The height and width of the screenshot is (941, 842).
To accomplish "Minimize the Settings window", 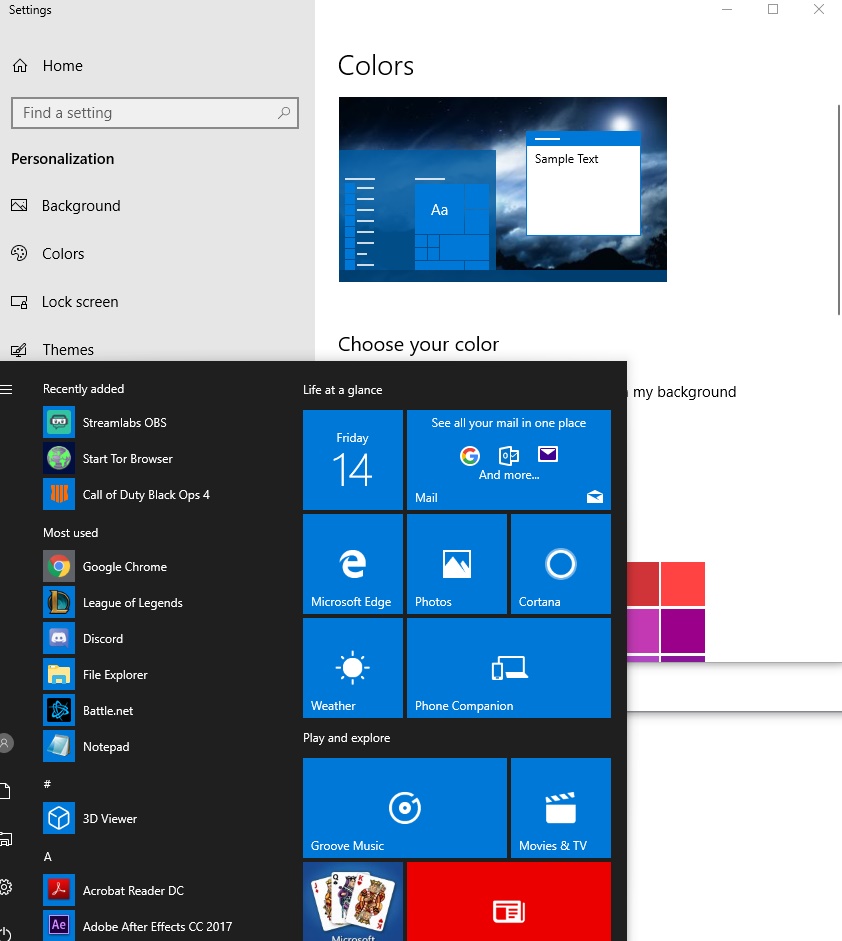I will tap(727, 9).
